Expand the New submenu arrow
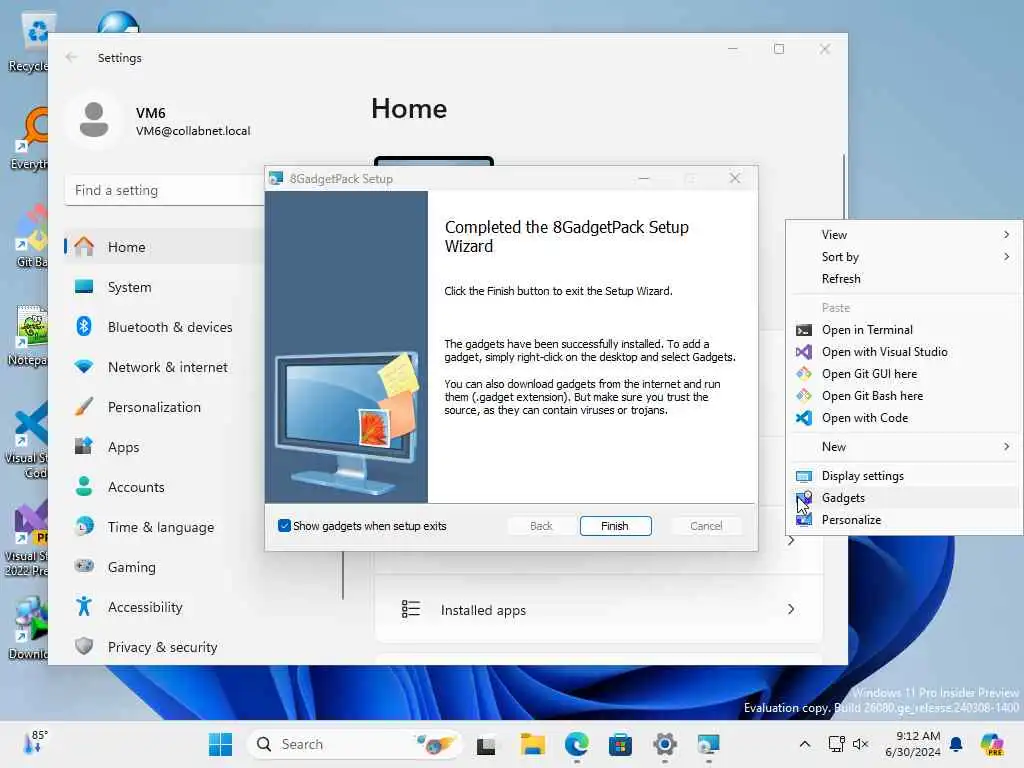This screenshot has height=768, width=1024. pos(1006,447)
